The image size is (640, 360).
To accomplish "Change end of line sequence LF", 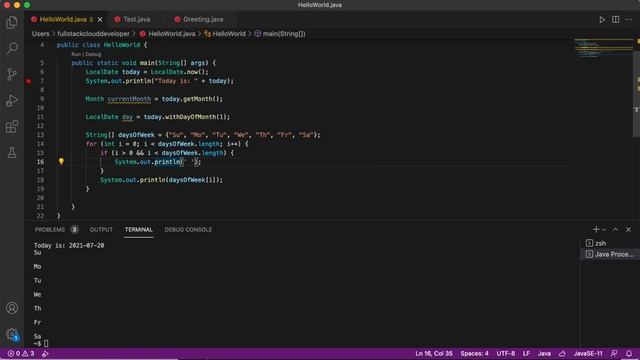I will click(x=526, y=353).
